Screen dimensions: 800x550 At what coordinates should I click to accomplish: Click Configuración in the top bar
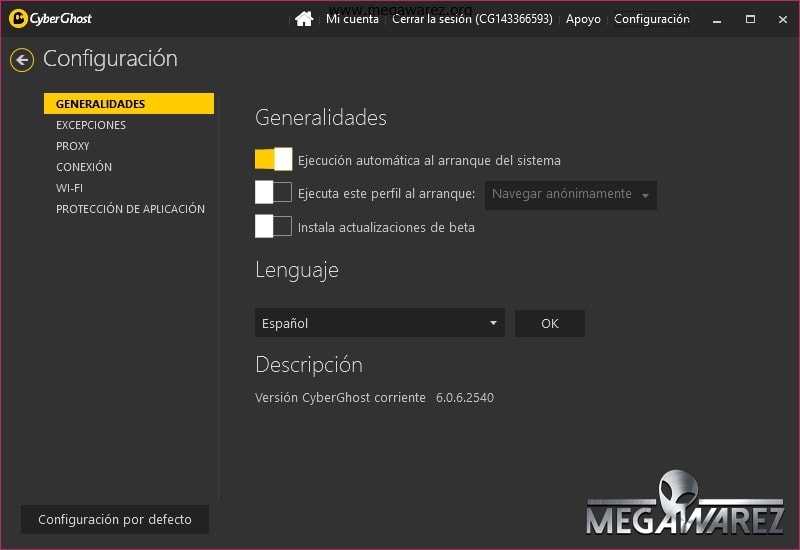(x=652, y=19)
